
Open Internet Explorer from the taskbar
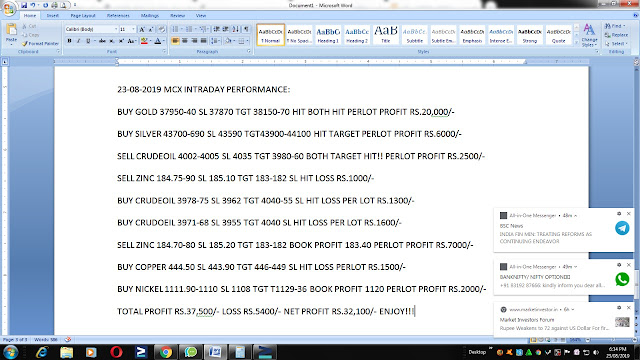[42, 352]
